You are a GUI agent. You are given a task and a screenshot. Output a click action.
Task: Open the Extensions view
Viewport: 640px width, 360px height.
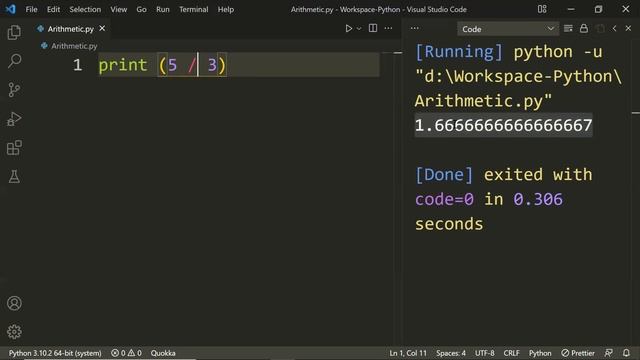pyautogui.click(x=14, y=148)
